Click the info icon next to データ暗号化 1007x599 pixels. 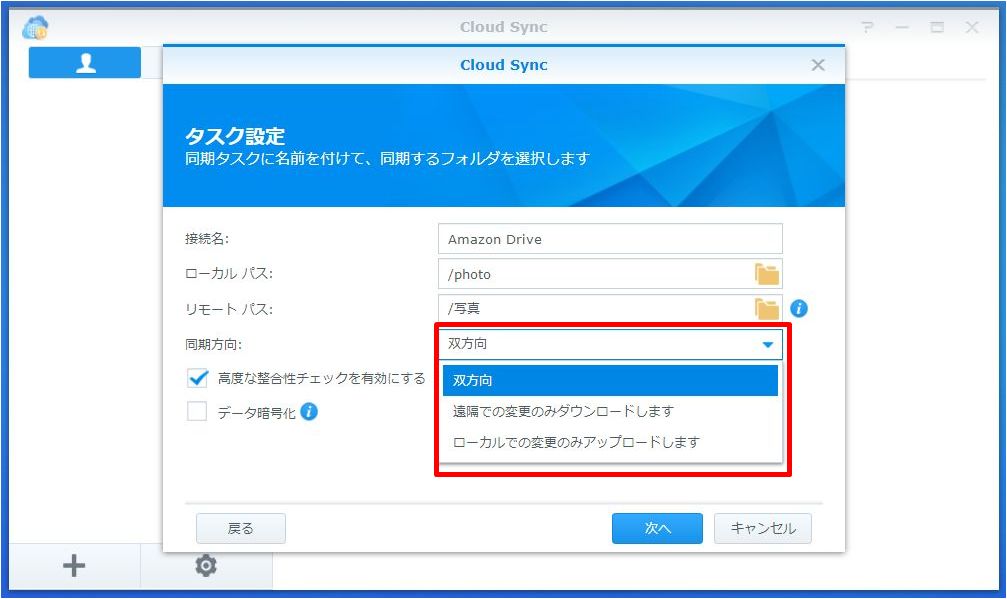coord(307,412)
